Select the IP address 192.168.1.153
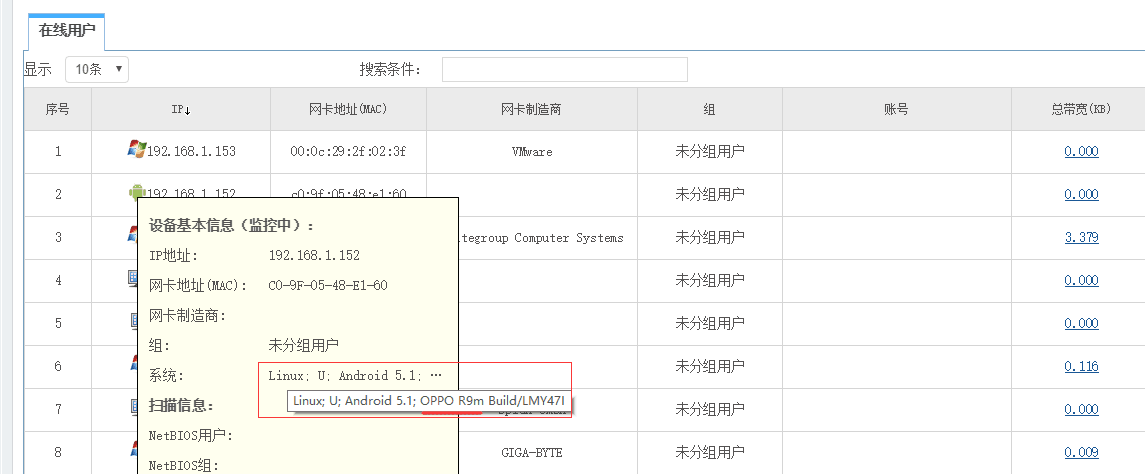Viewport: 1145px width, 474px height. click(x=191, y=152)
